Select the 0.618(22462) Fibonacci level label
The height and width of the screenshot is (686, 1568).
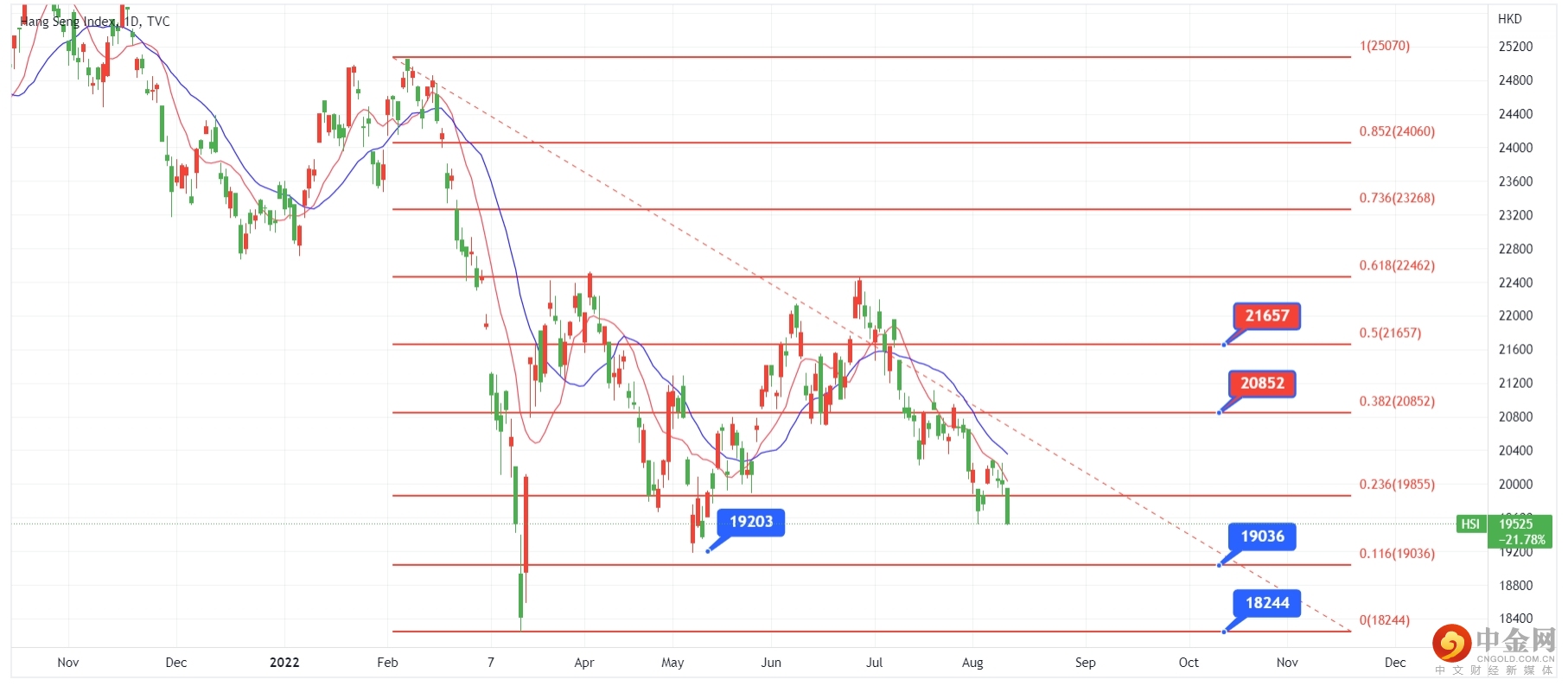click(1397, 265)
